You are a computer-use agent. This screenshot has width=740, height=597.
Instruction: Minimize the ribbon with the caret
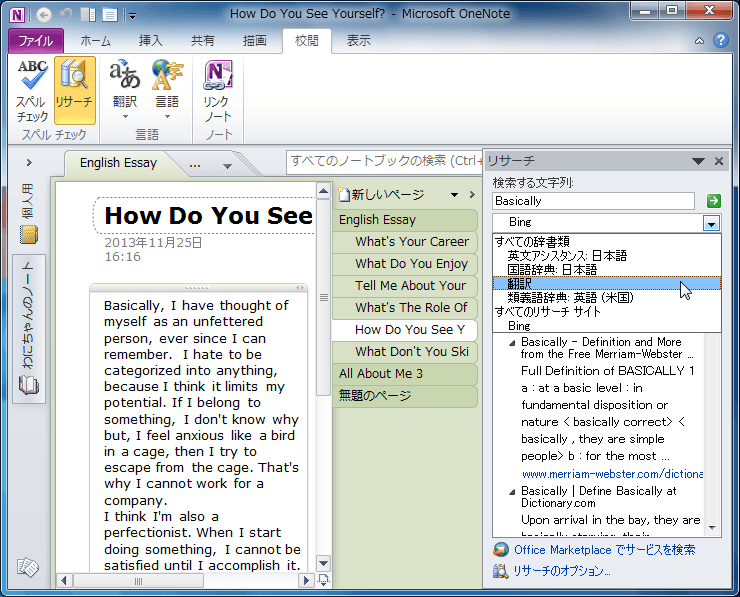click(x=699, y=41)
